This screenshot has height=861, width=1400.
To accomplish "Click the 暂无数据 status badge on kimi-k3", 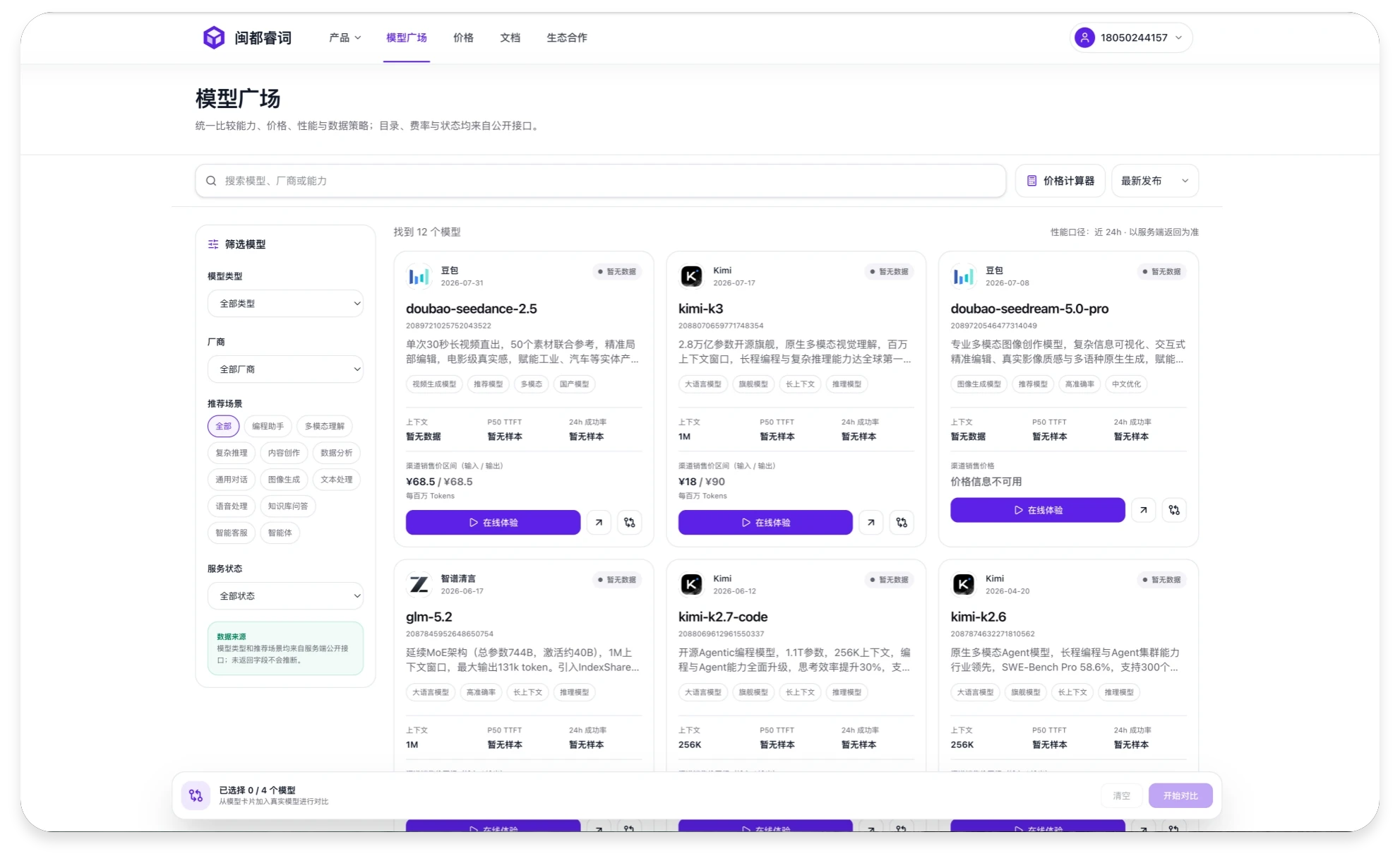I will click(889, 272).
